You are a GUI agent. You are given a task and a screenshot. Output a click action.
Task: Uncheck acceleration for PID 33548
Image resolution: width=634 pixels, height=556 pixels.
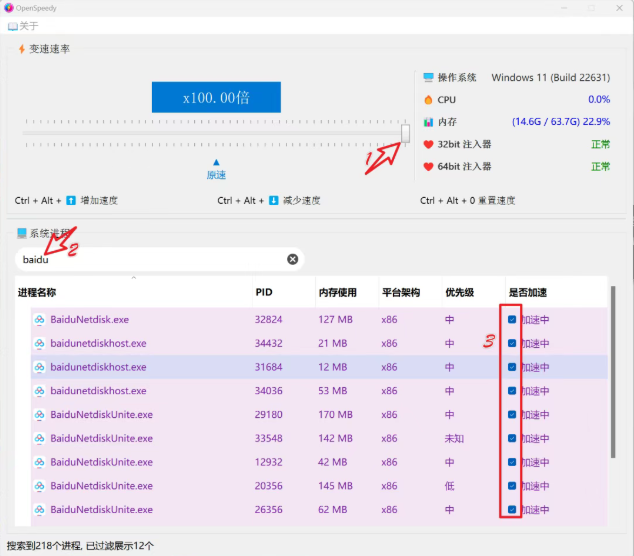click(x=512, y=438)
